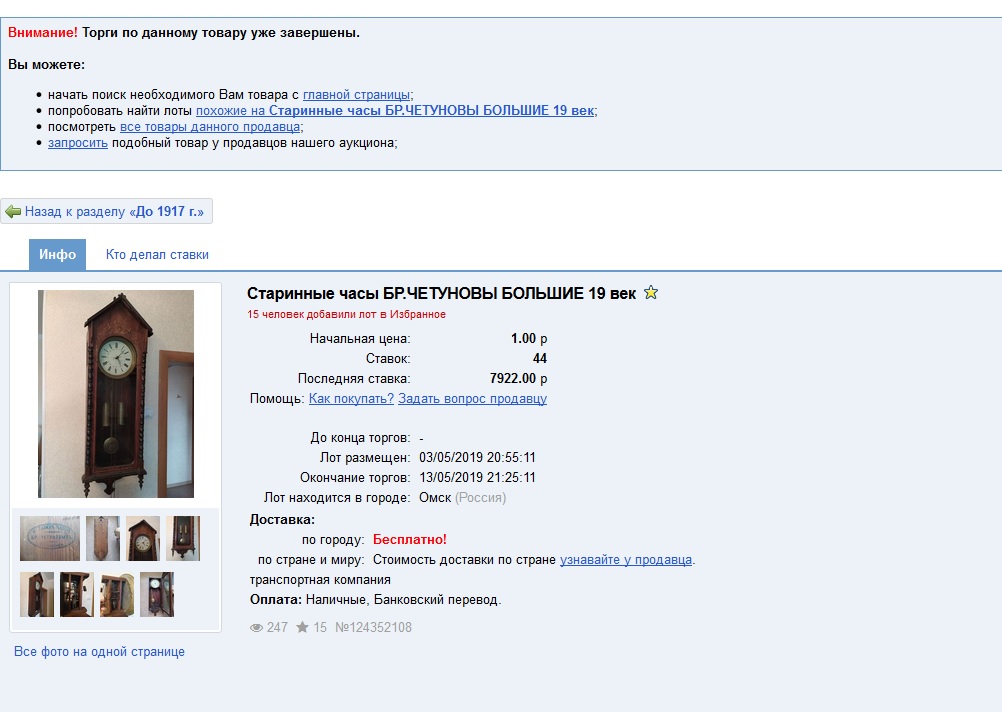The image size is (1002, 712).
Task: Select the last thumbnail in second row
Action: [x=157, y=594]
